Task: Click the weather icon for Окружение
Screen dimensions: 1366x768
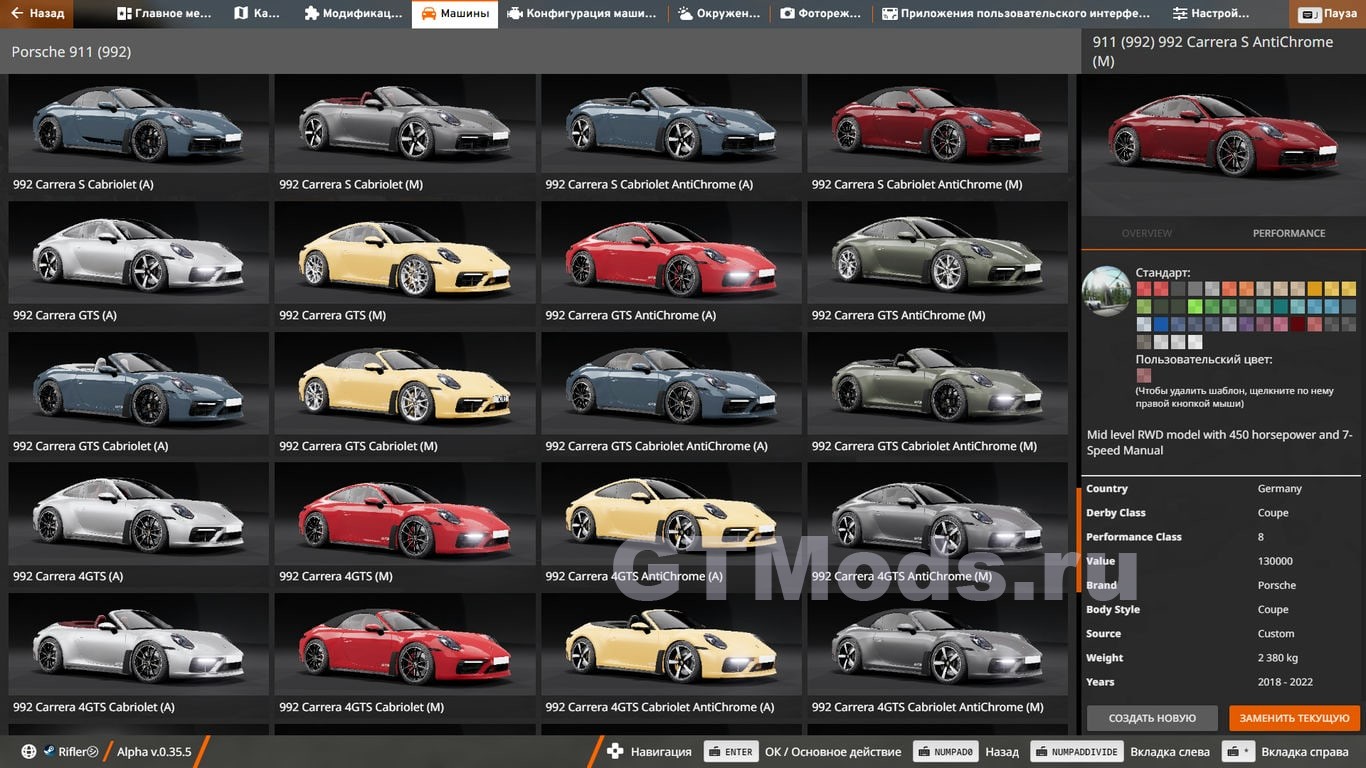Action: 685,14
